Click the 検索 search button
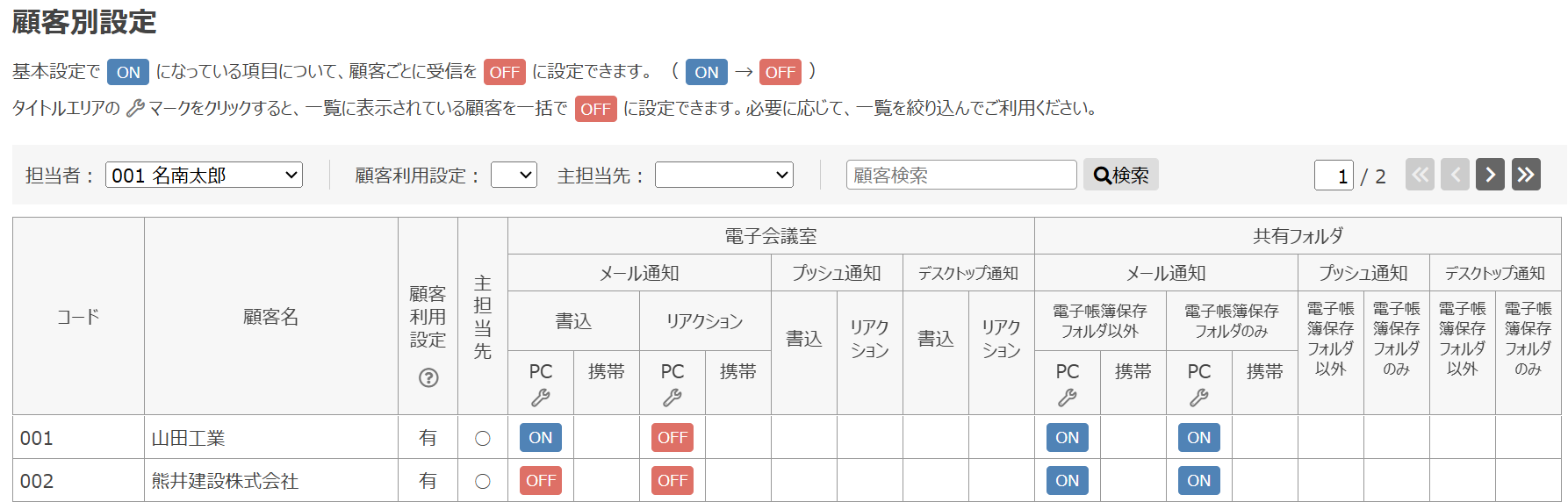Screen dimensions: 1568x502 click(x=1121, y=175)
